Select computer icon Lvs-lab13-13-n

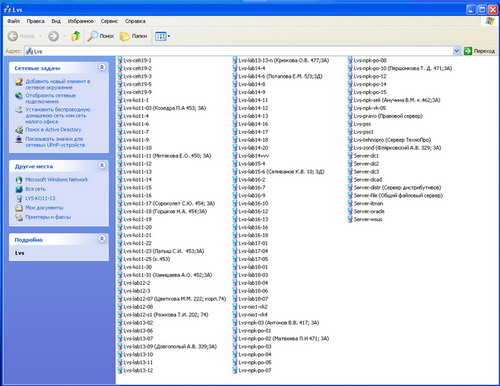(235, 60)
